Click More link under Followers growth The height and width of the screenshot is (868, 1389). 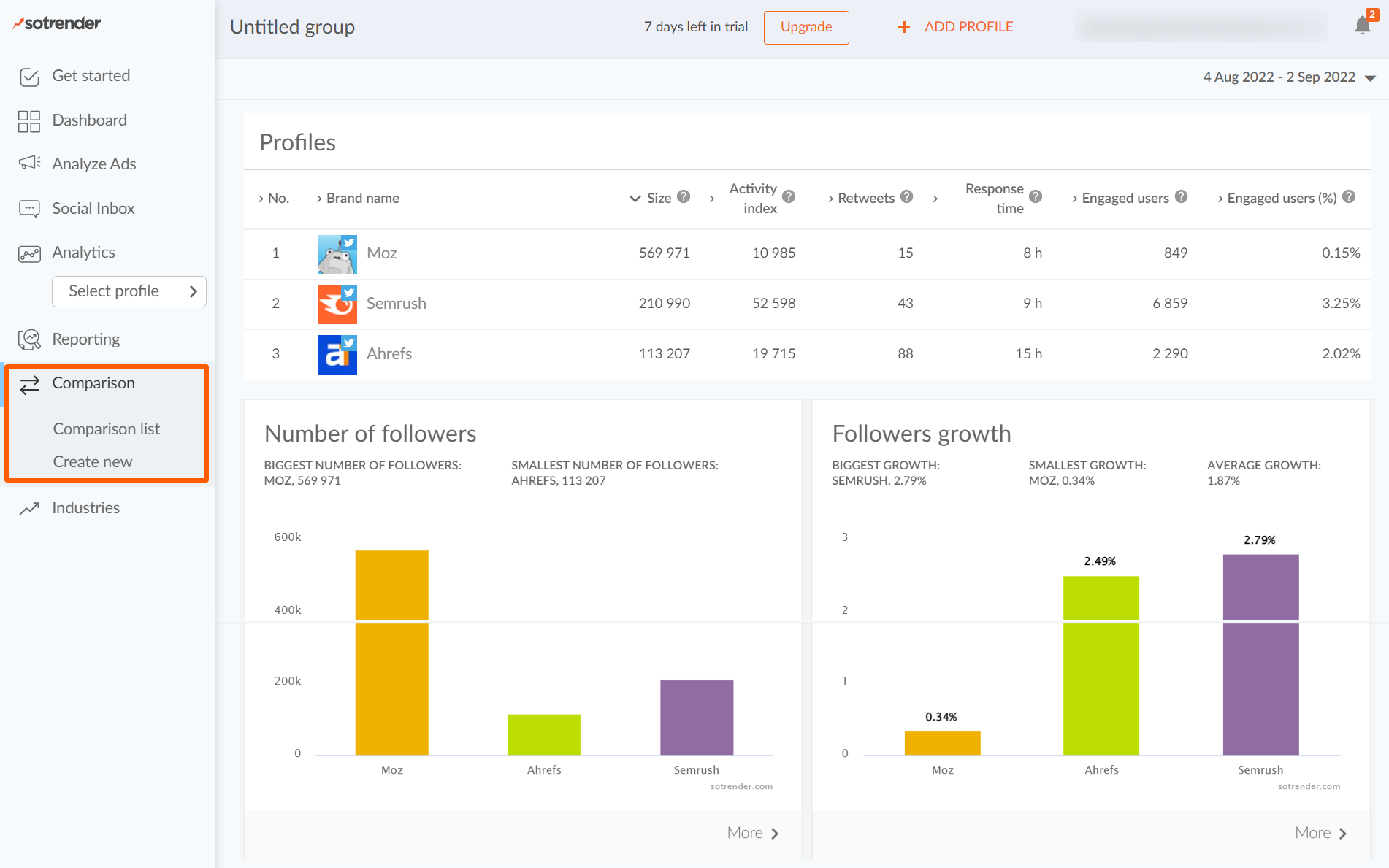(1320, 833)
